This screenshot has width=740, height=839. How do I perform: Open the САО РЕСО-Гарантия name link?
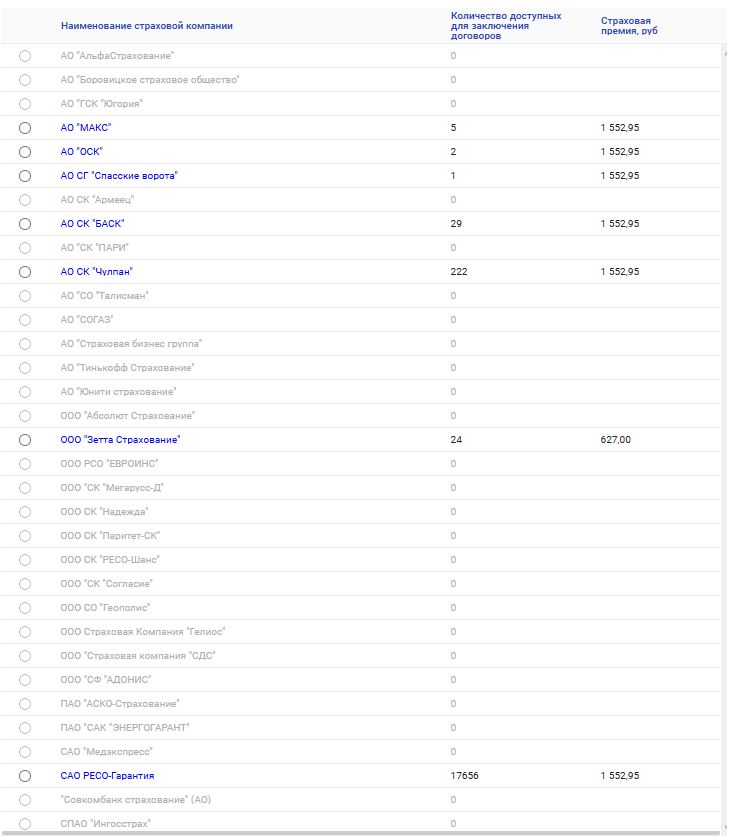(x=107, y=776)
